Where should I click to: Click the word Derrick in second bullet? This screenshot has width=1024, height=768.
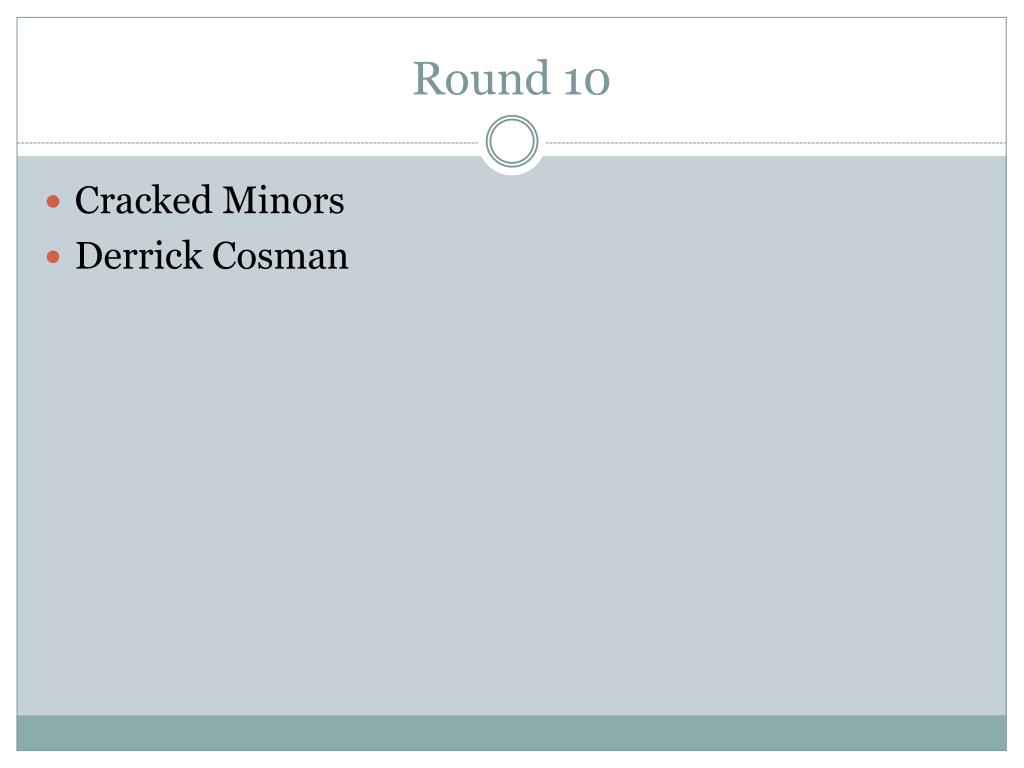point(138,255)
